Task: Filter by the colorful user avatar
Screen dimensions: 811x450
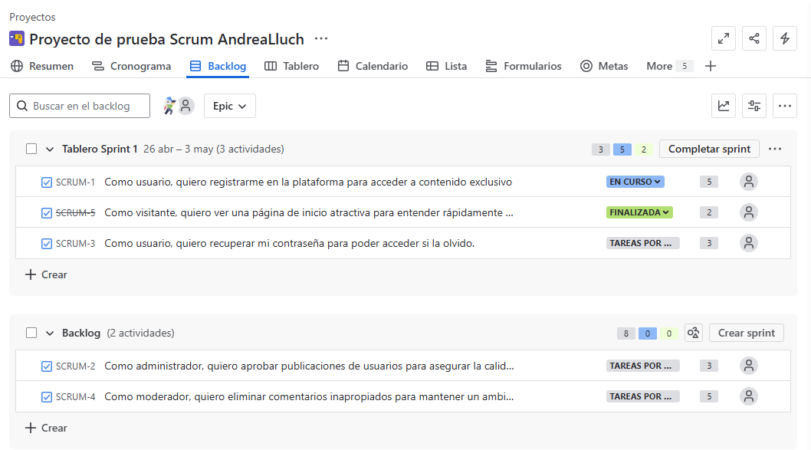Action: [x=169, y=106]
